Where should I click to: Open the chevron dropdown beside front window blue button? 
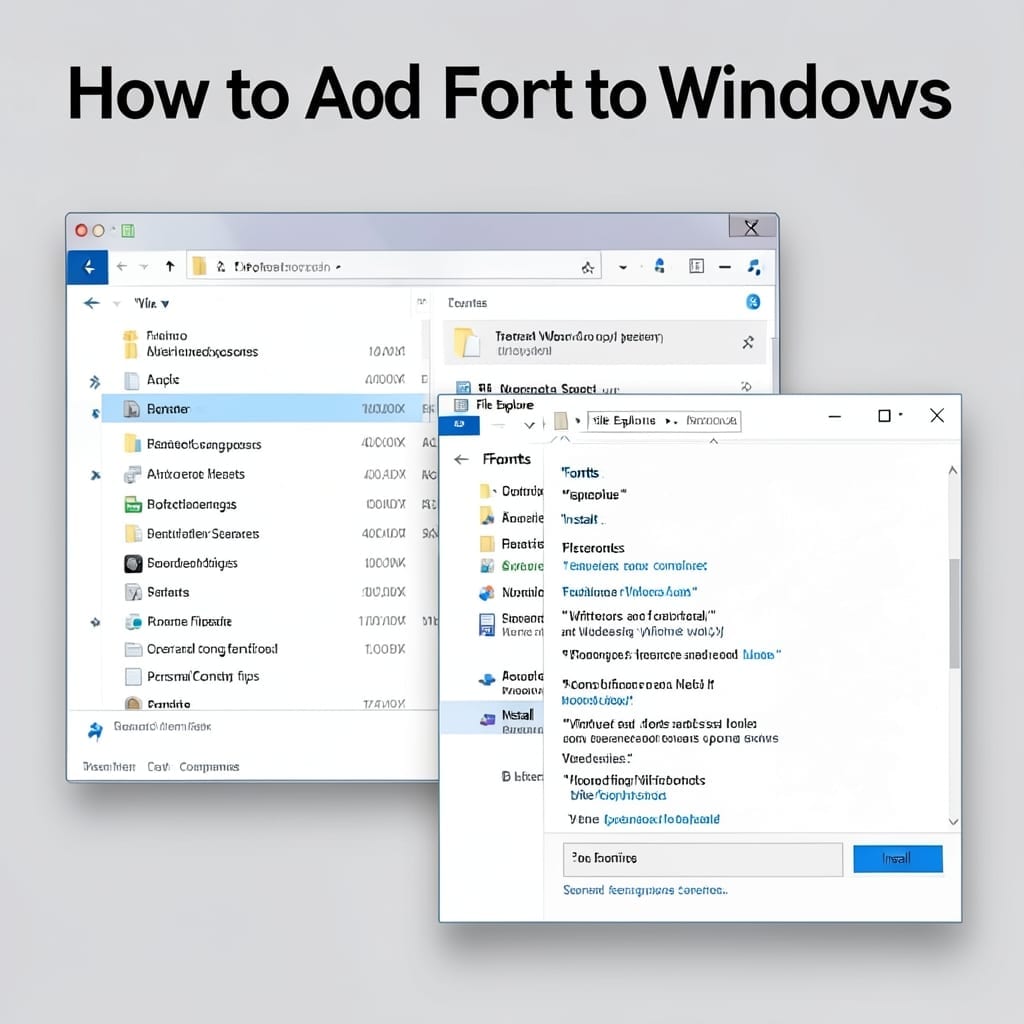530,425
